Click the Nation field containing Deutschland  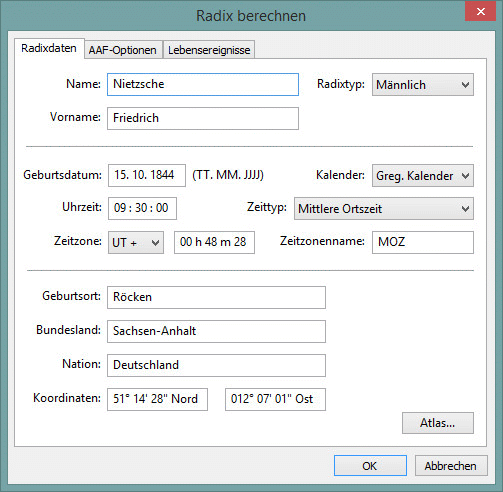click(216, 365)
